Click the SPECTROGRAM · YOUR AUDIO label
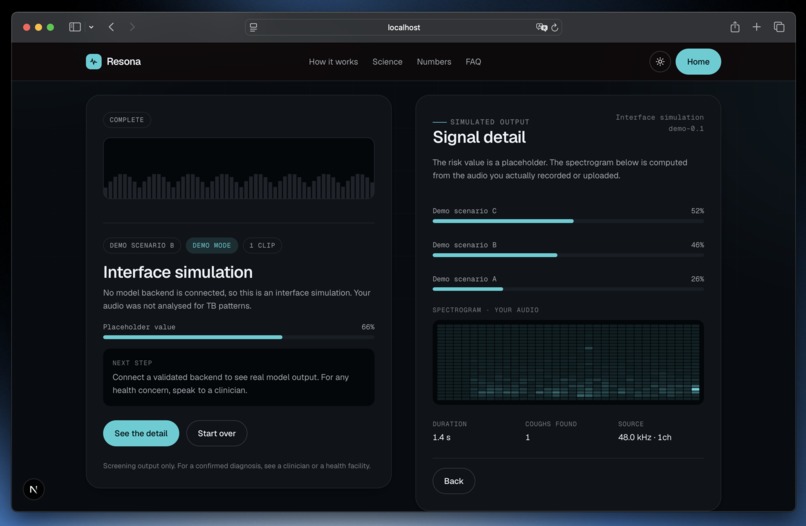This screenshot has width=806, height=526. click(485, 310)
